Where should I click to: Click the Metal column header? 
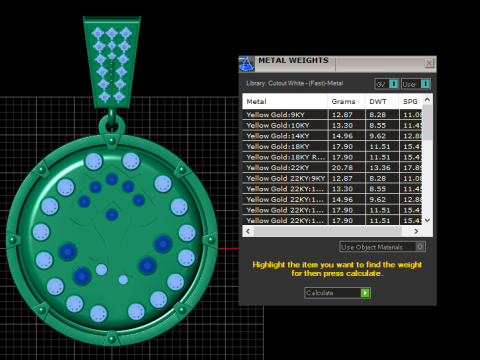[285, 102]
